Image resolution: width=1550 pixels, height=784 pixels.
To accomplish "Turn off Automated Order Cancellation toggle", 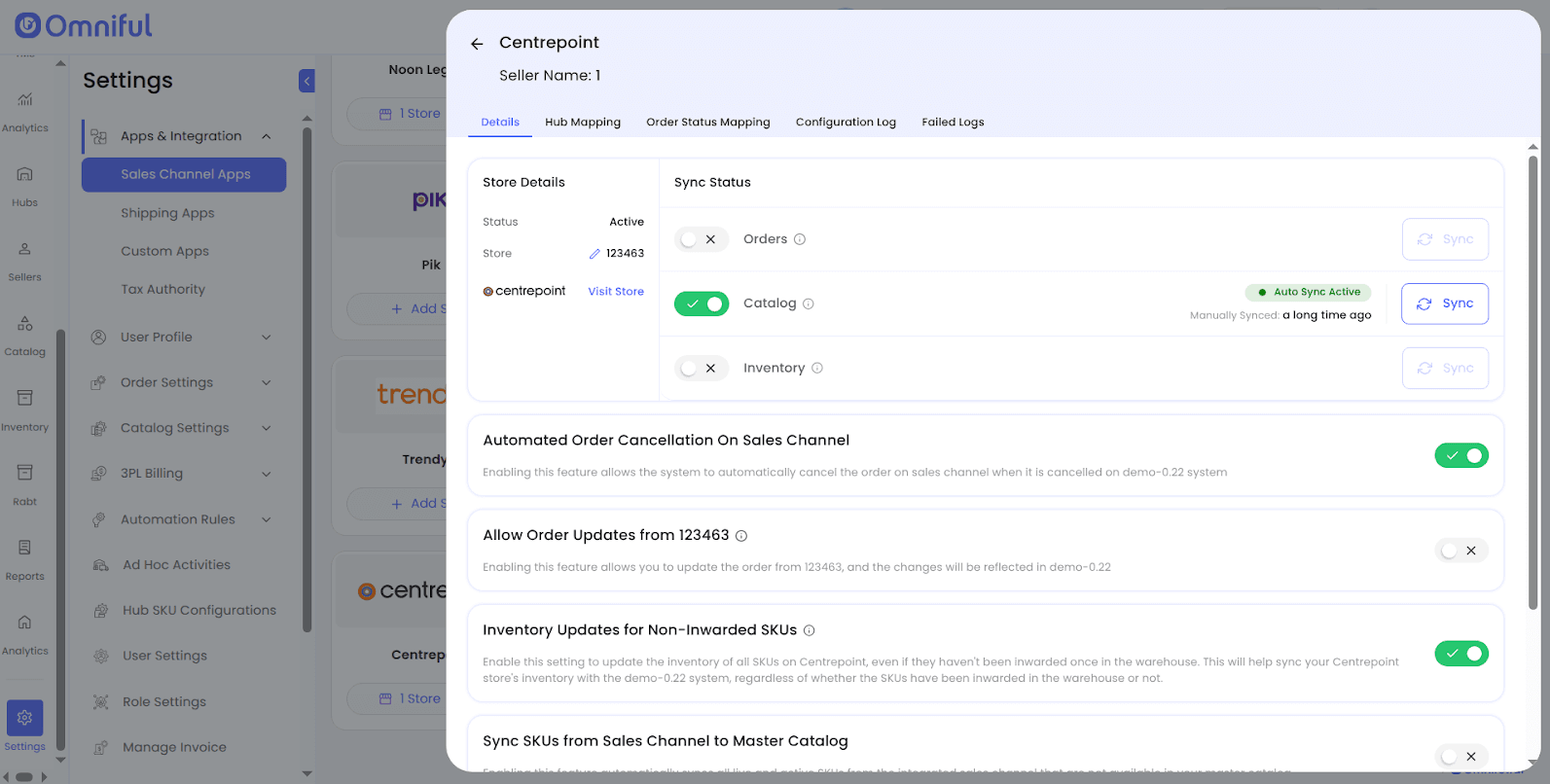I will pyautogui.click(x=1460, y=455).
